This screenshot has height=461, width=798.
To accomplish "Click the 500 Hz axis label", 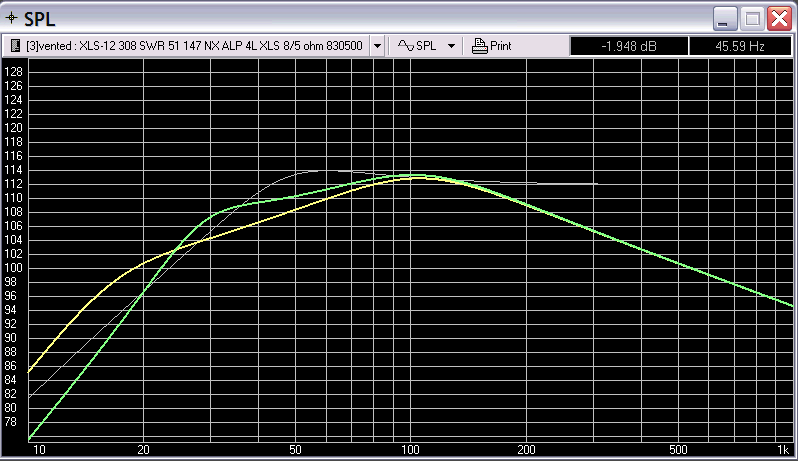I will (678, 450).
